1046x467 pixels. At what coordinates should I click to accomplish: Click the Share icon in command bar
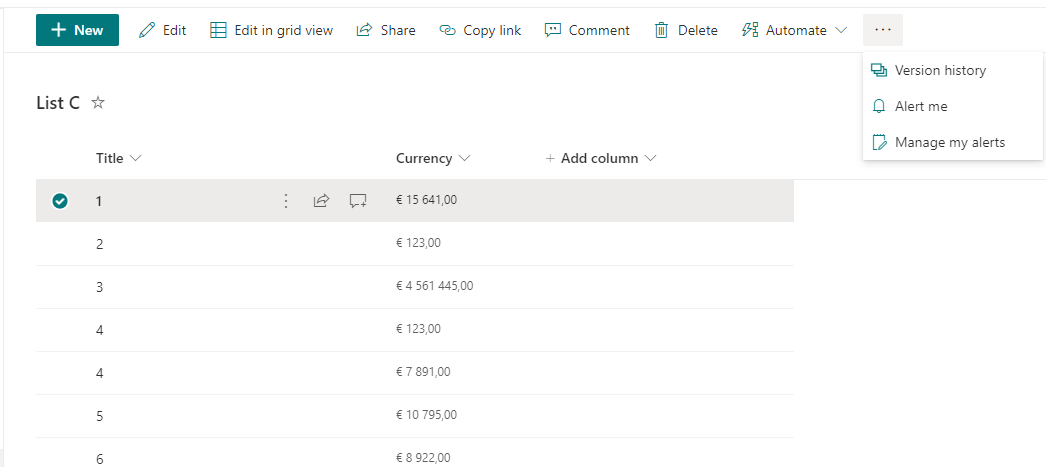coord(365,30)
